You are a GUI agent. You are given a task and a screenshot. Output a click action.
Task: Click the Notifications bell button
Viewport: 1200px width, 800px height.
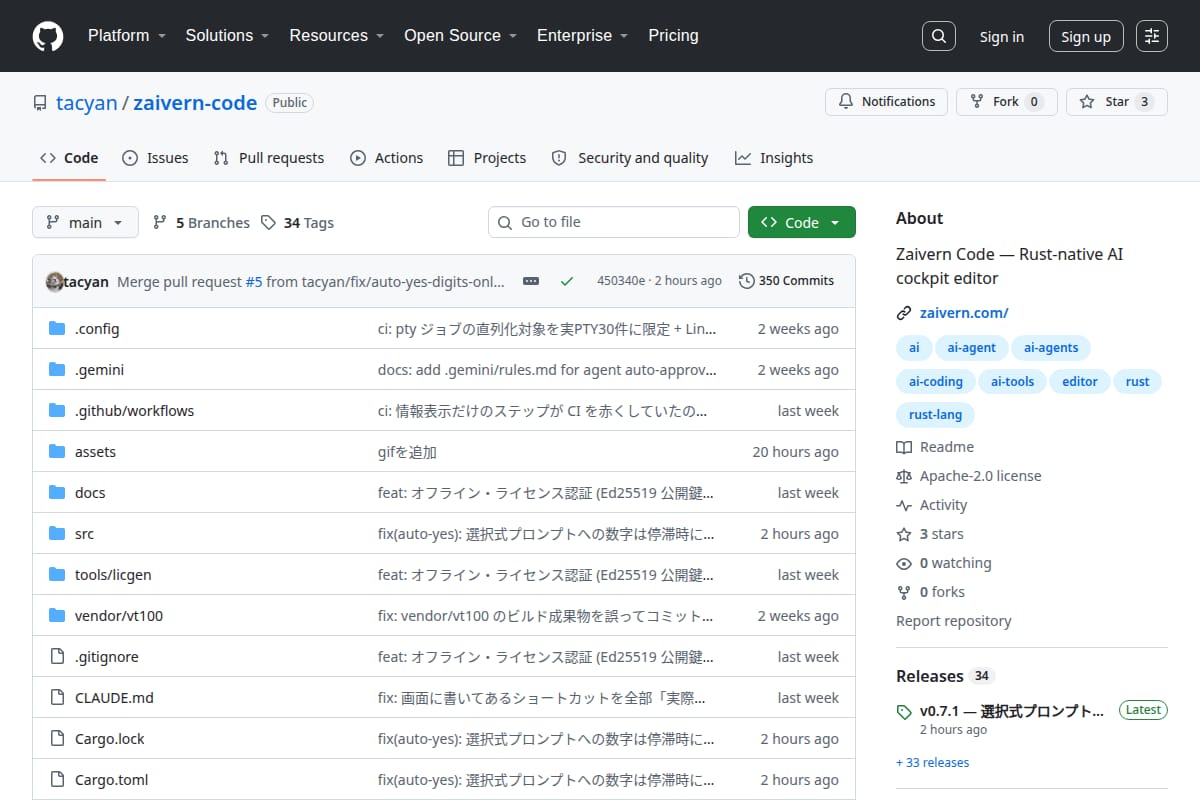tap(886, 102)
